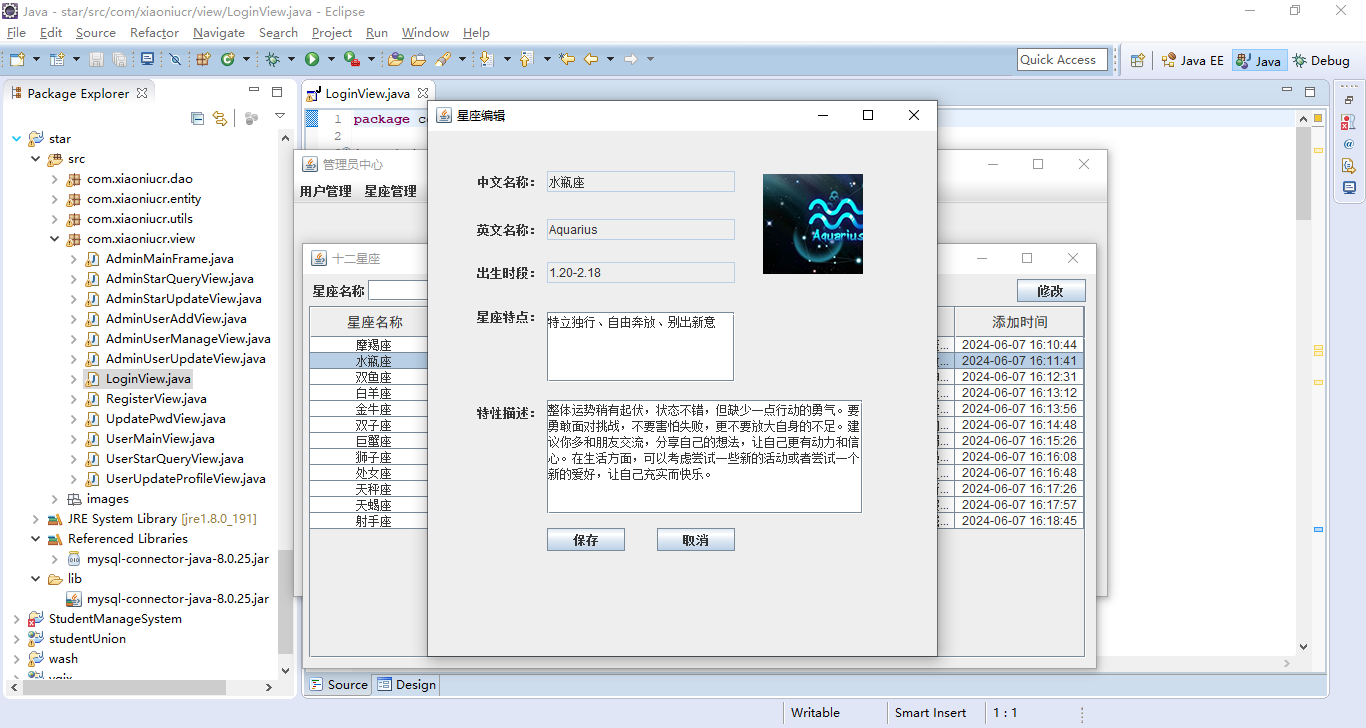Viewport: 1366px width, 728px height.
Task: Click the Console icon in right trim bar
Action: (1349, 187)
